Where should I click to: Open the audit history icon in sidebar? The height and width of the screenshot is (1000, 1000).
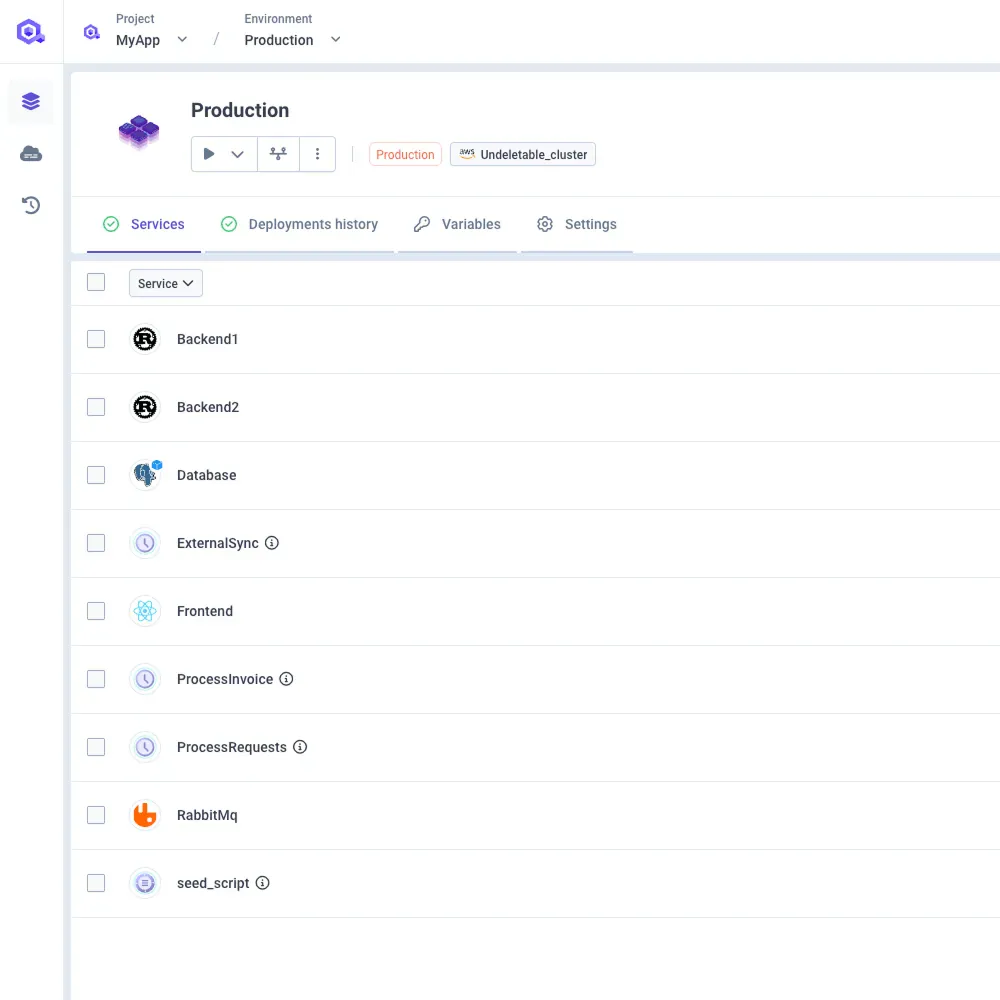[x=30, y=205]
